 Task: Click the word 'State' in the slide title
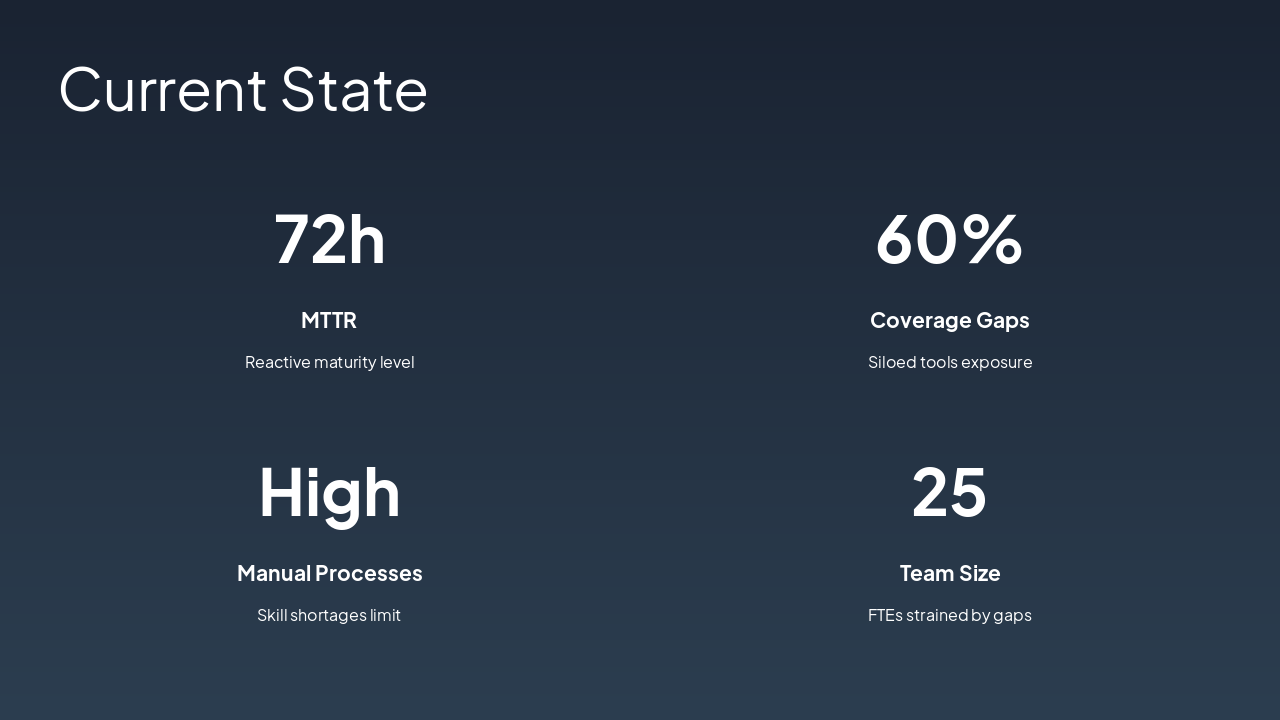[x=354, y=90]
